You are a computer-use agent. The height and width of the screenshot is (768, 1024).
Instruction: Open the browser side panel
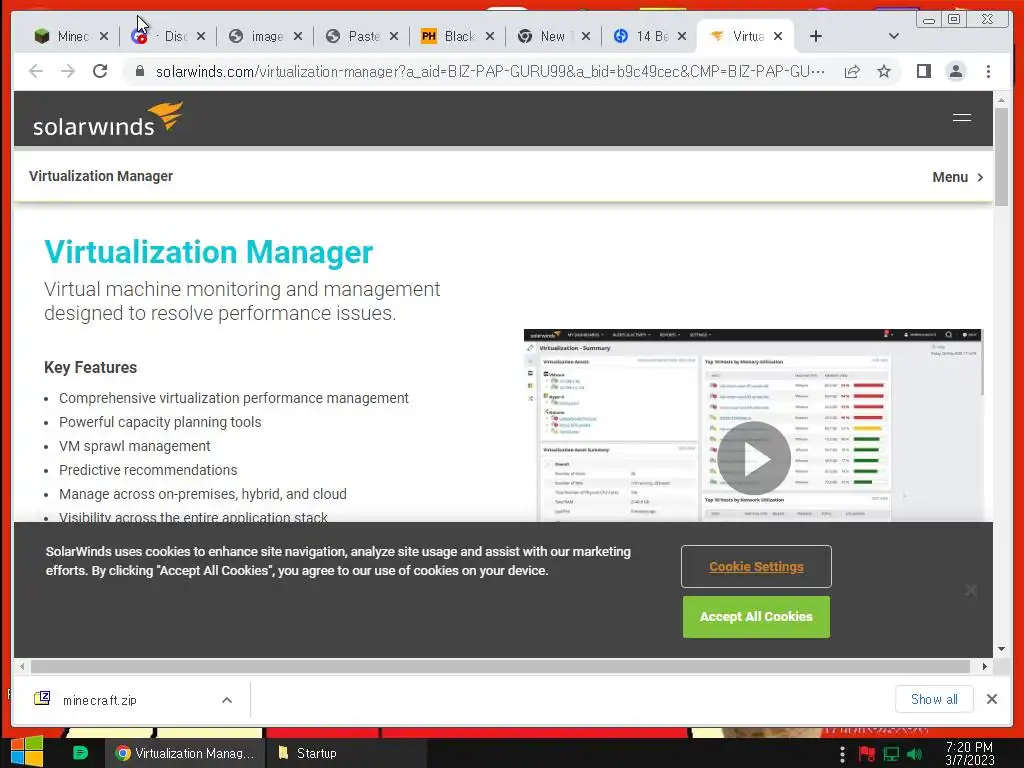coord(923,71)
